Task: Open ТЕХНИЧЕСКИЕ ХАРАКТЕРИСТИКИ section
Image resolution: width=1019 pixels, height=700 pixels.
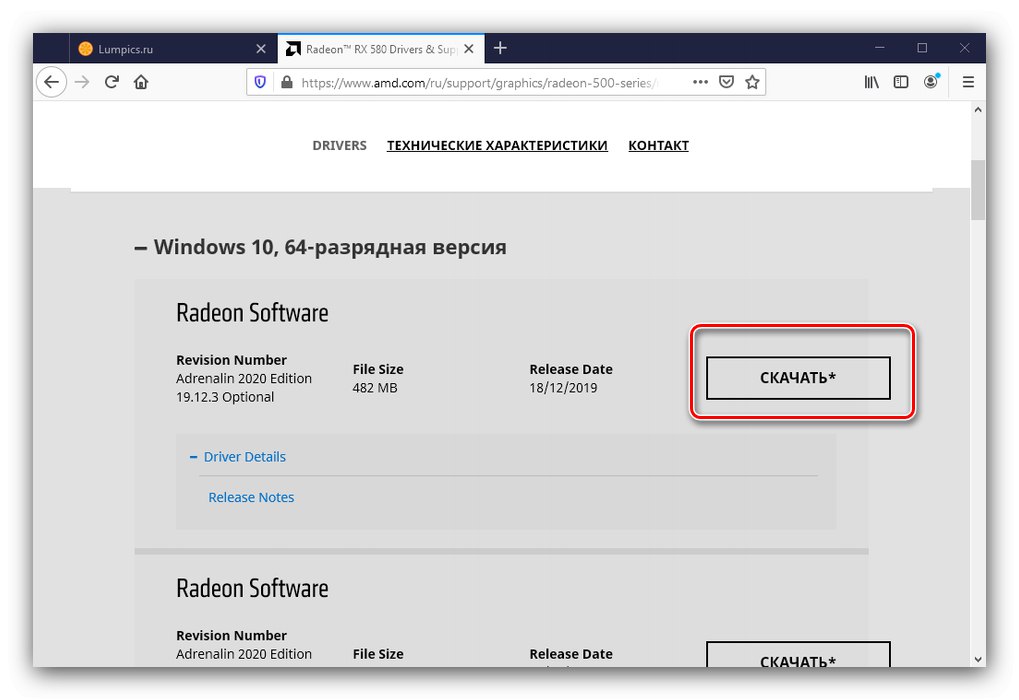Action: coord(497,146)
